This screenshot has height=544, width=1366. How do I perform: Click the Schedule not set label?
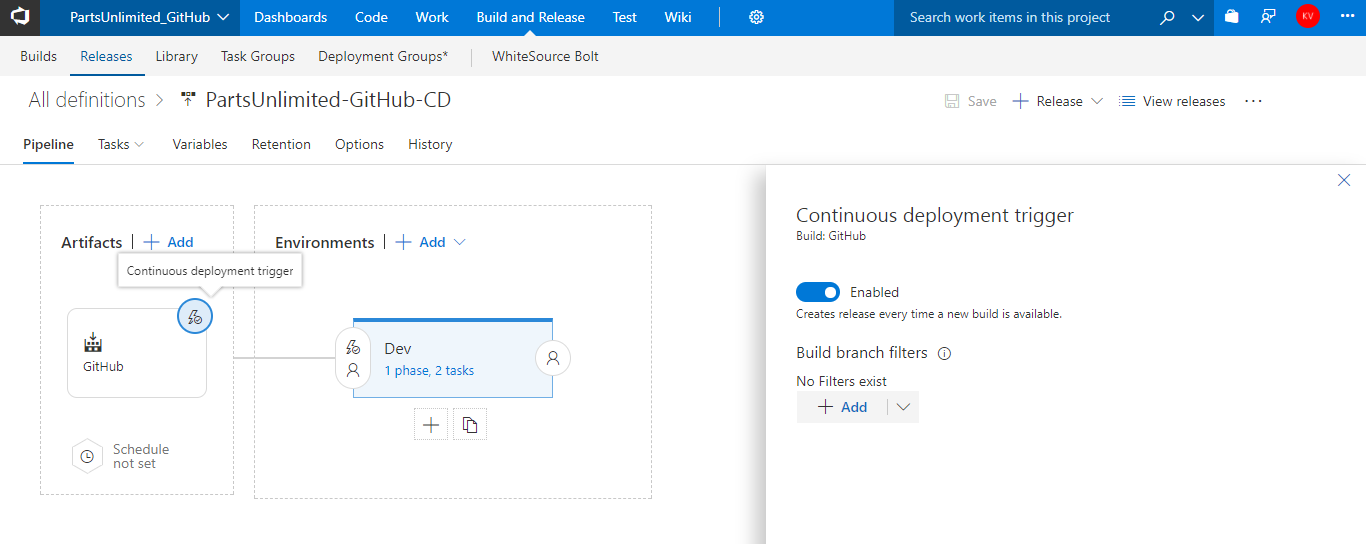(x=141, y=456)
